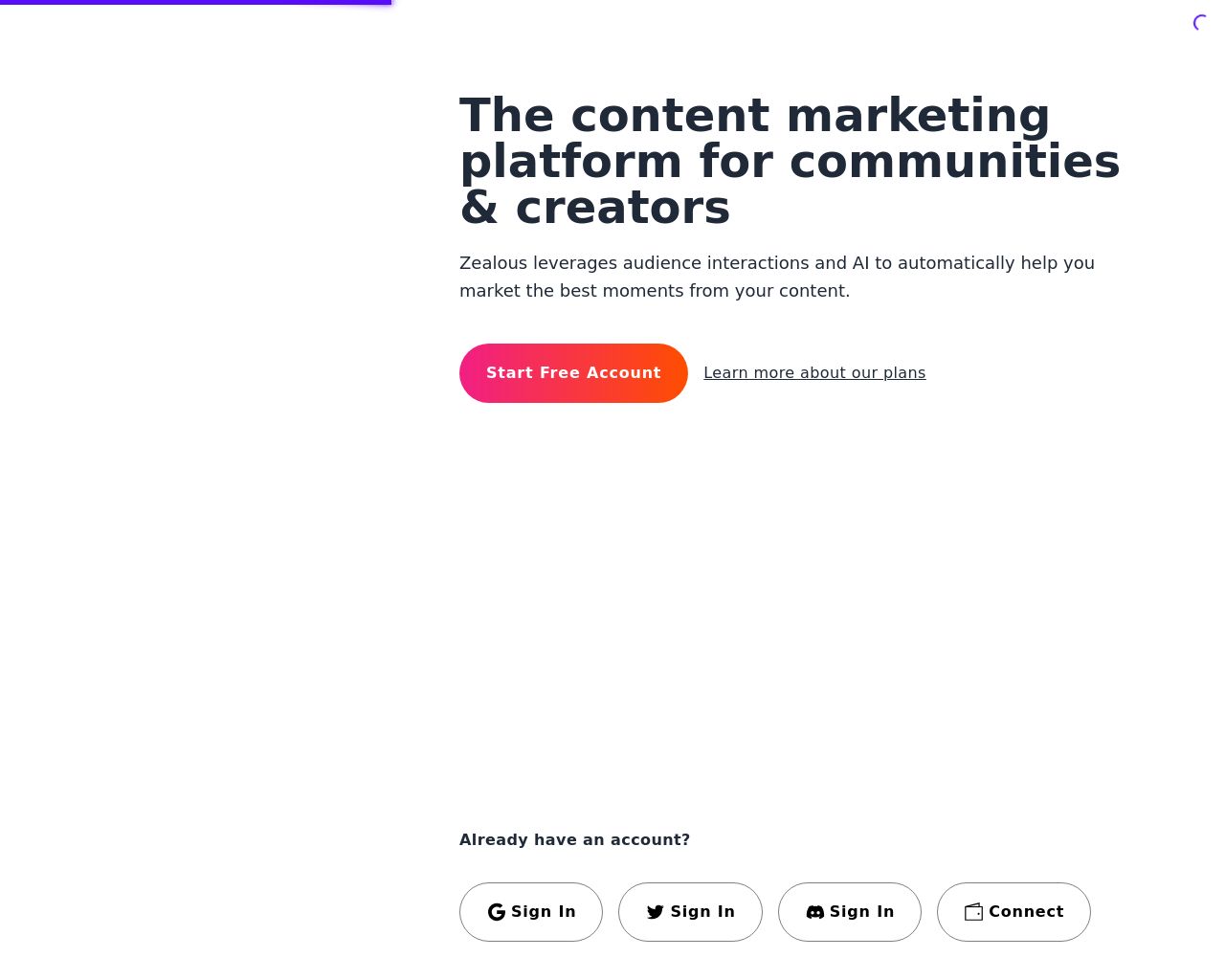Click the purple loading progress bar at top

[x=195, y=2]
